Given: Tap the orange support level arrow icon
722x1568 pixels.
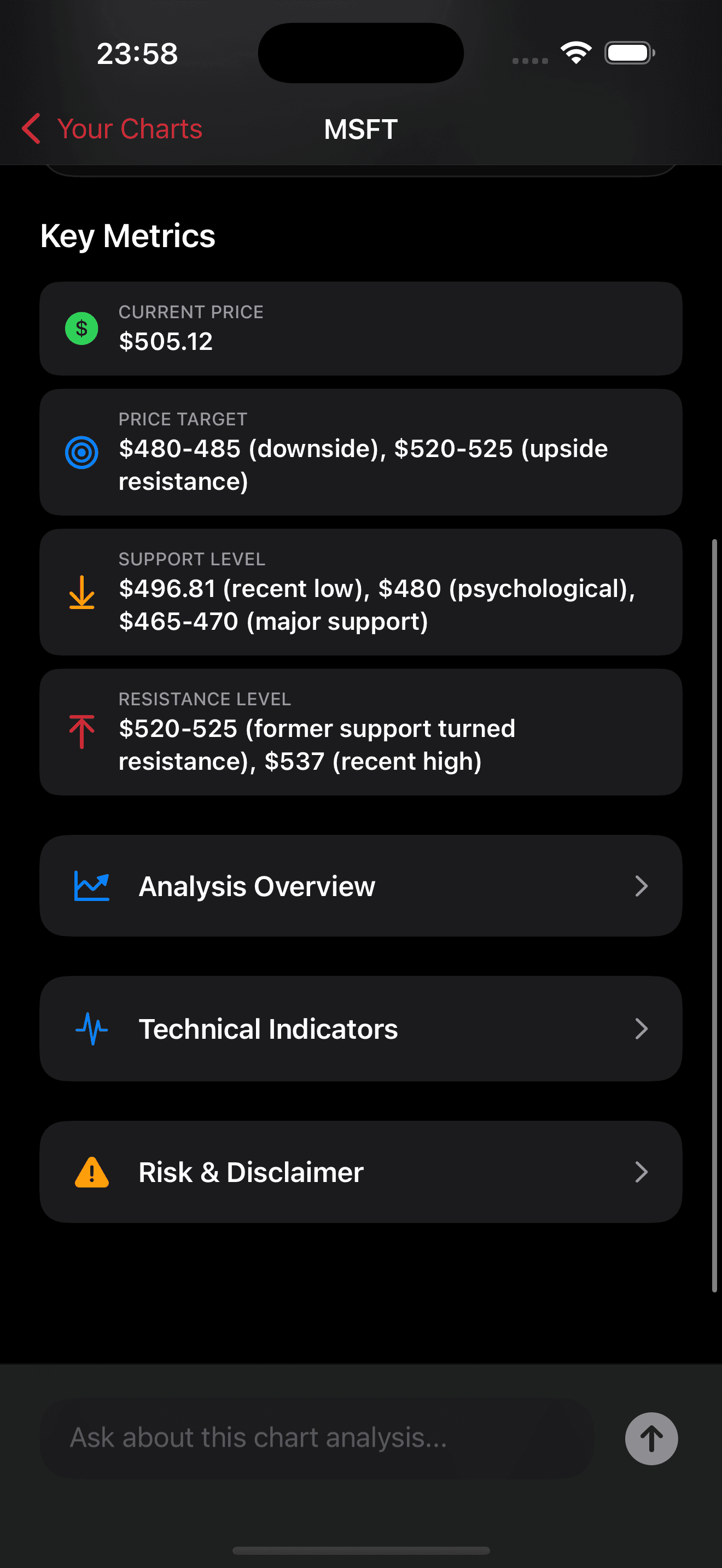Looking at the screenshot, I should click(81, 592).
